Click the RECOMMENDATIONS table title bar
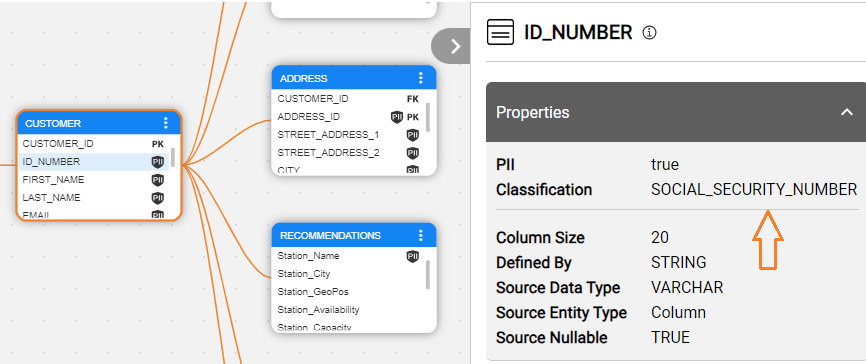Image resolution: width=866 pixels, height=364 pixels. pyautogui.click(x=354, y=235)
